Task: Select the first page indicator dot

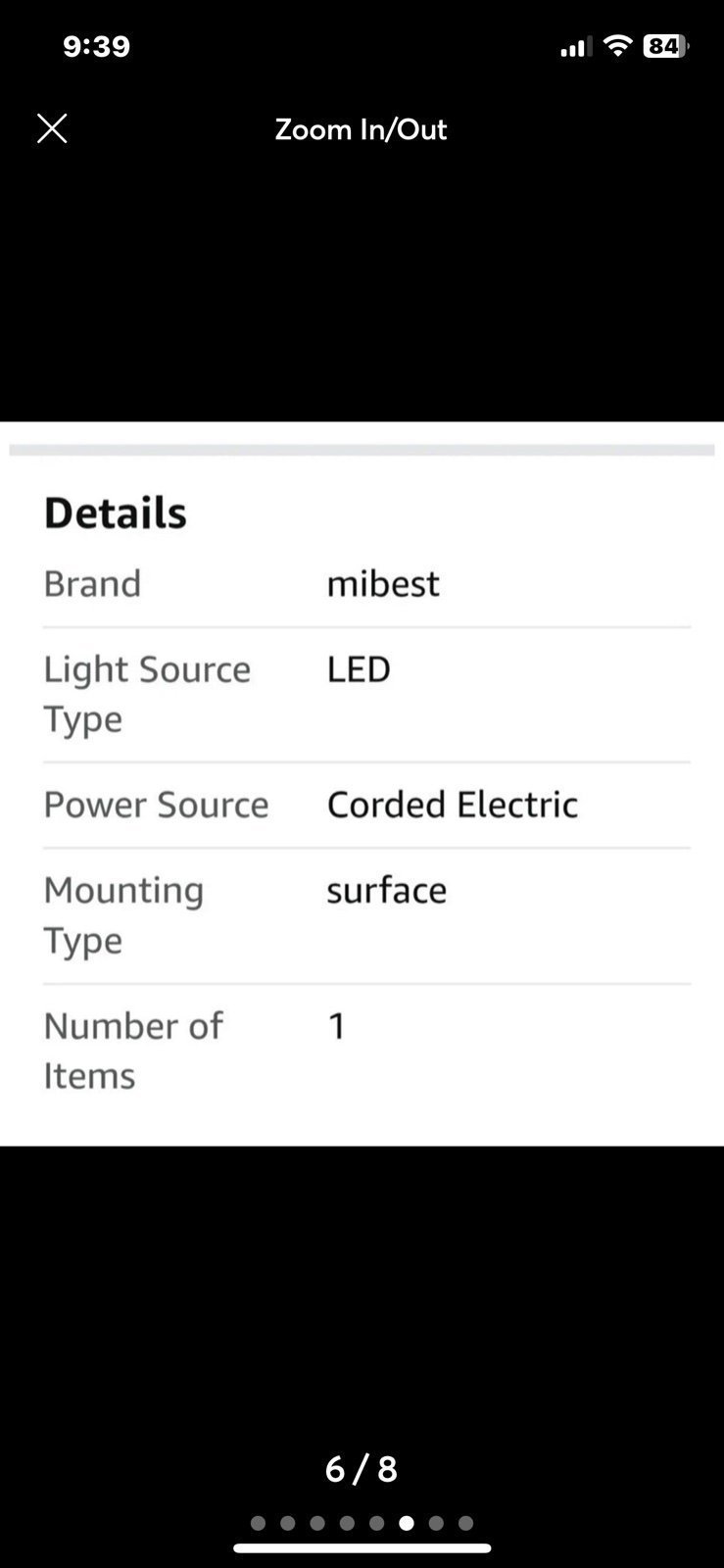Action: tap(259, 1523)
